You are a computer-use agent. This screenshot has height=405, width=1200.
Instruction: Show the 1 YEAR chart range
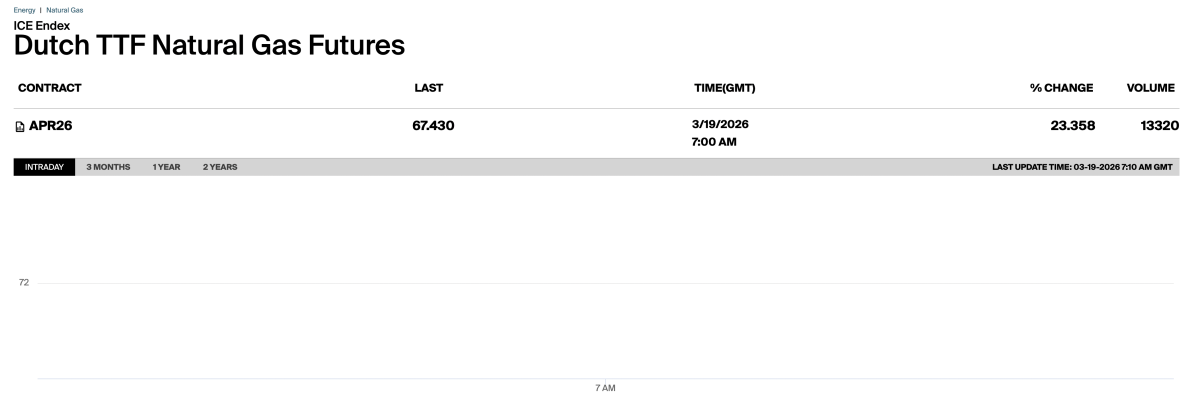pos(166,167)
